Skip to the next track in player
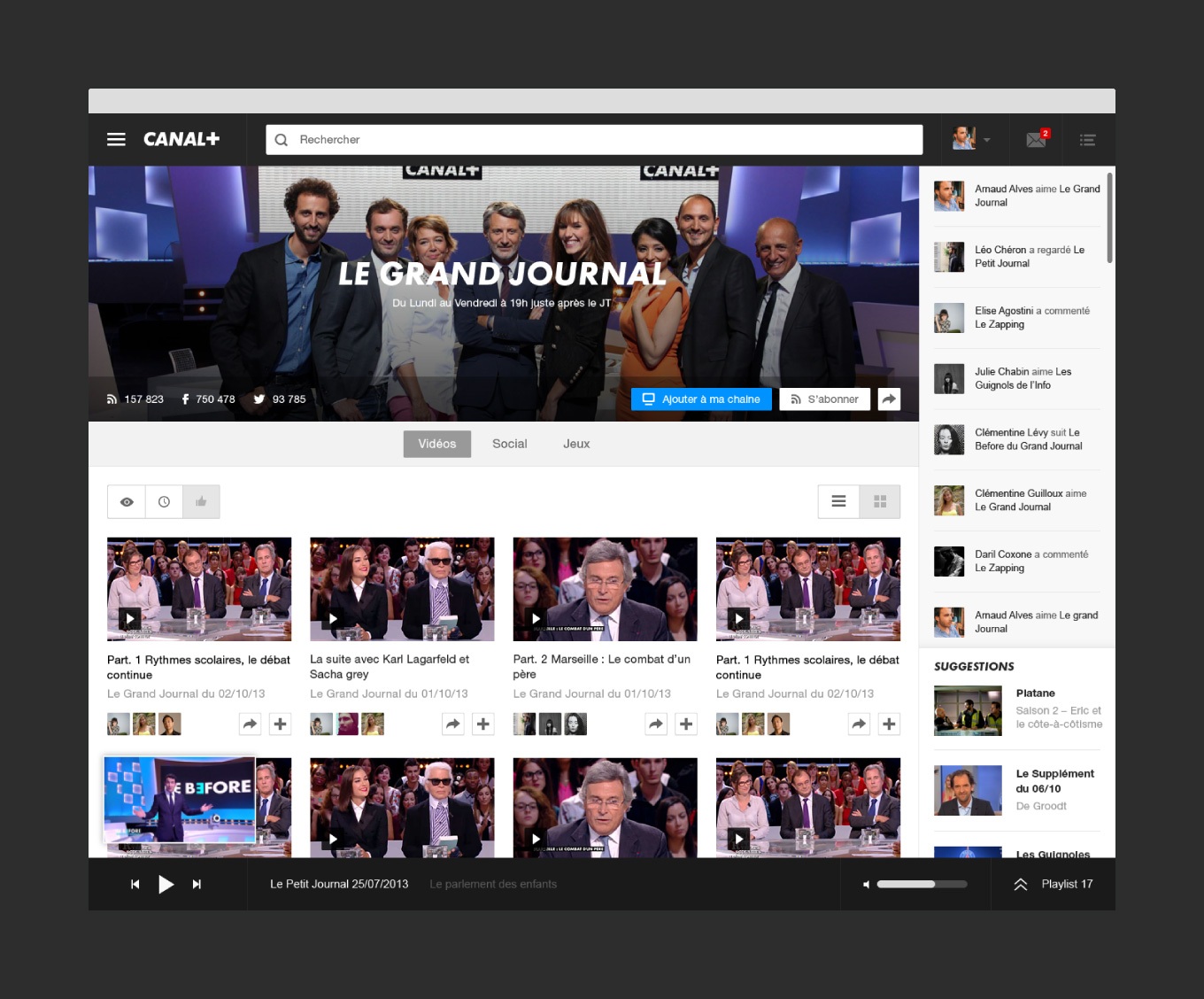Image resolution: width=1204 pixels, height=999 pixels. point(197,884)
